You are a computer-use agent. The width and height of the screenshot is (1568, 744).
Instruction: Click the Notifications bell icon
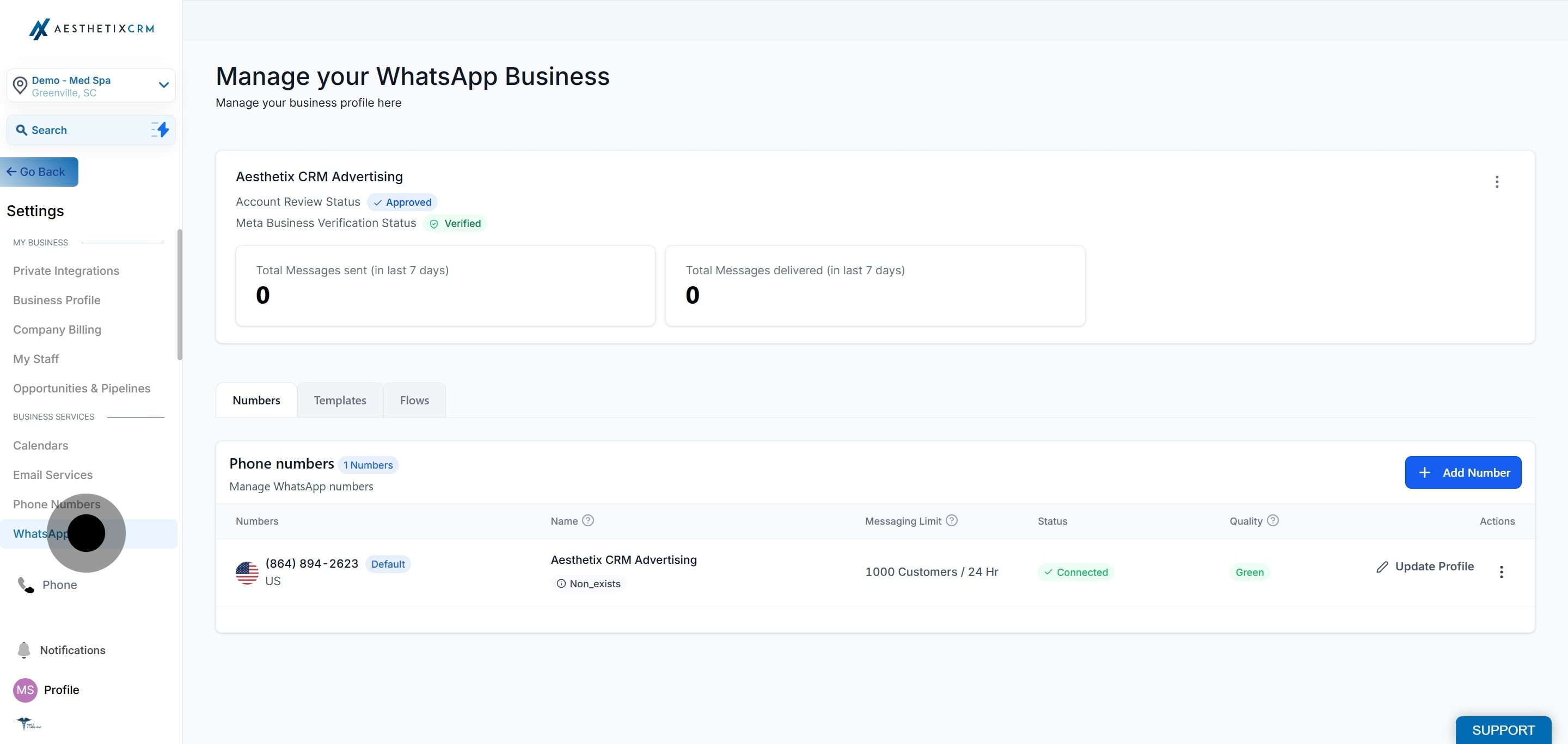point(24,650)
